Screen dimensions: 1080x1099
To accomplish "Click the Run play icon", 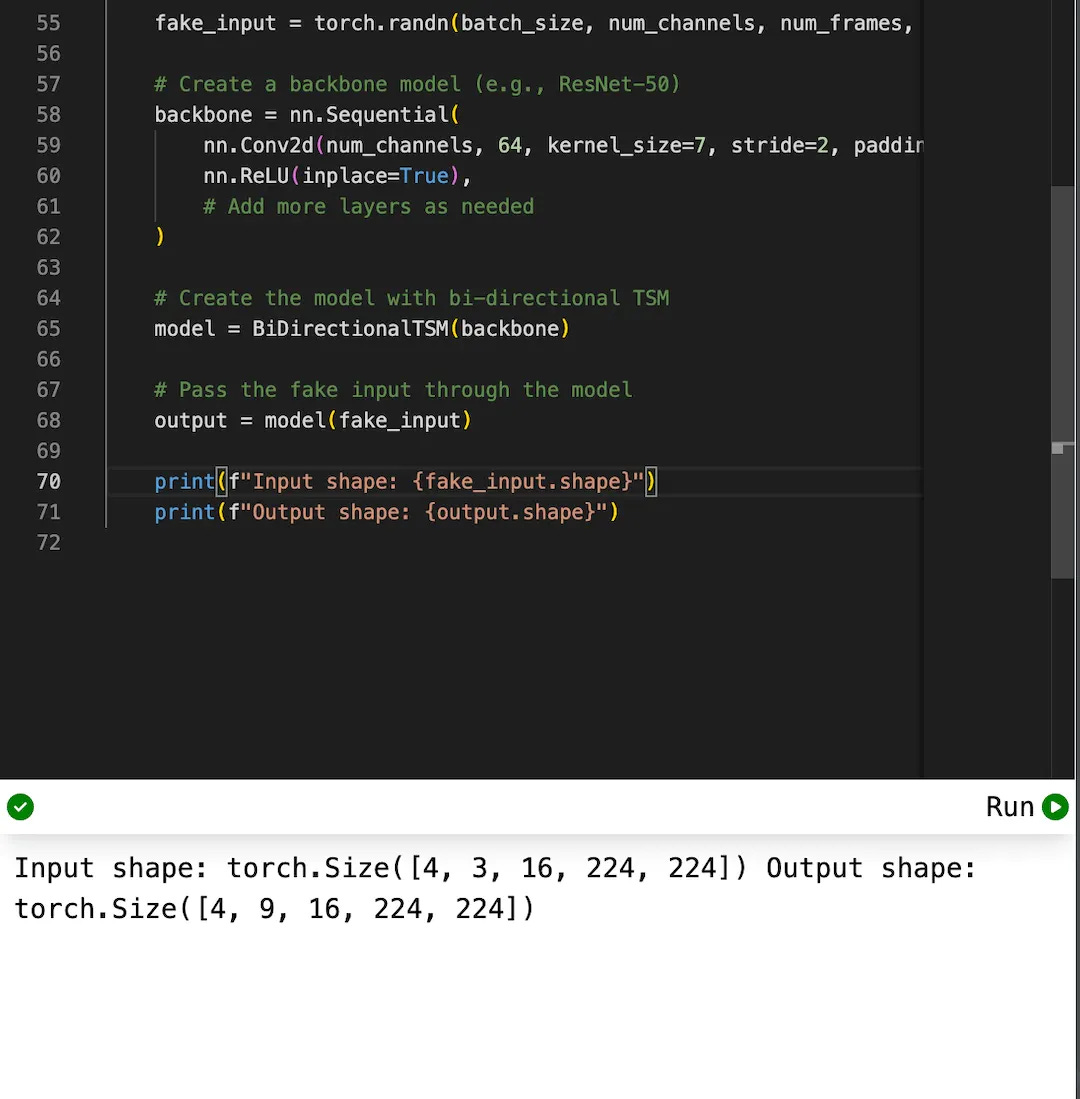I will (1055, 807).
